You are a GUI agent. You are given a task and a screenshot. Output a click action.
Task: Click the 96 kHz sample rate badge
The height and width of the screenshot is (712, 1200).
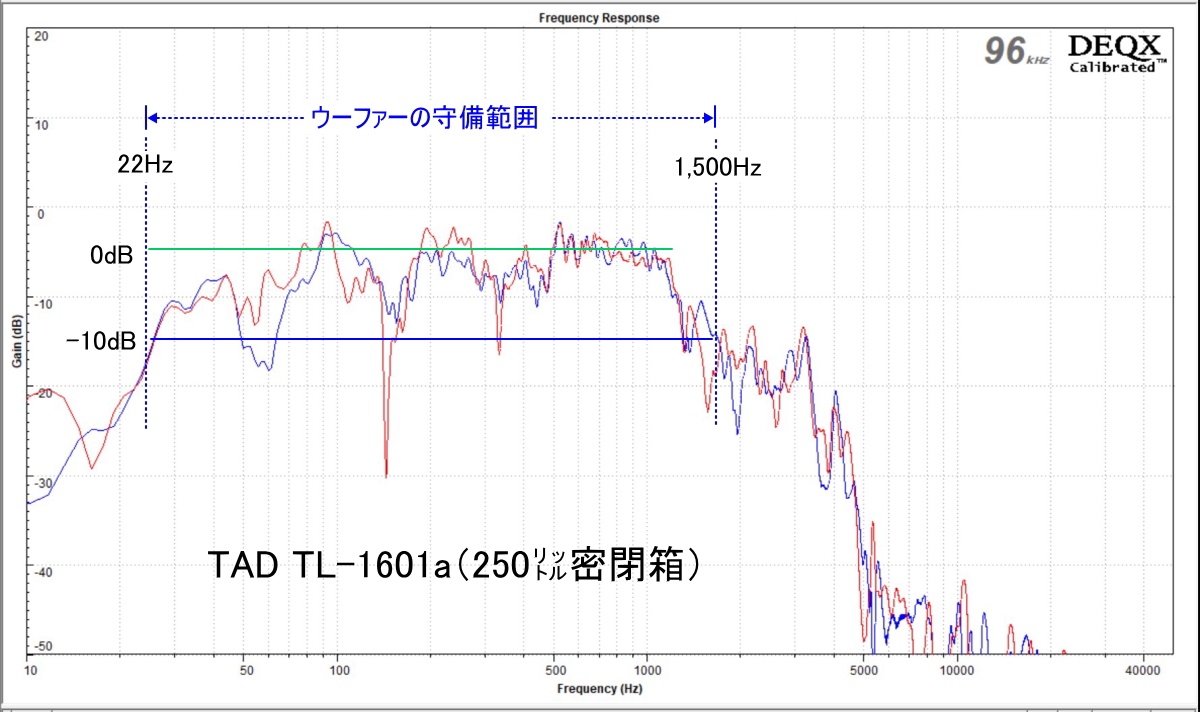pos(1016,50)
